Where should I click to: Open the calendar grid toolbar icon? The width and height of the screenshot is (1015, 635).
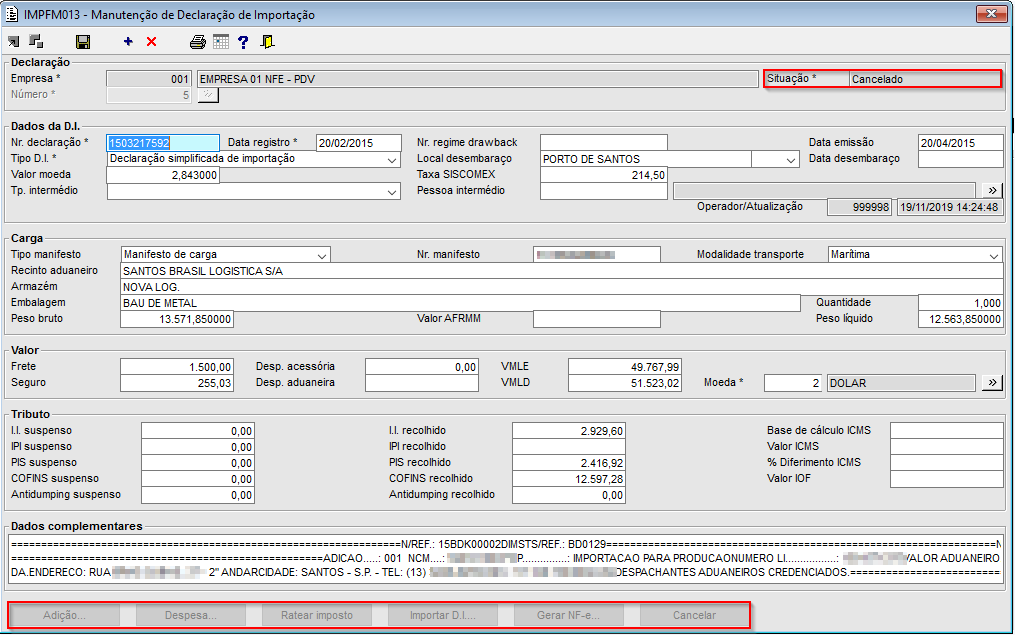221,42
